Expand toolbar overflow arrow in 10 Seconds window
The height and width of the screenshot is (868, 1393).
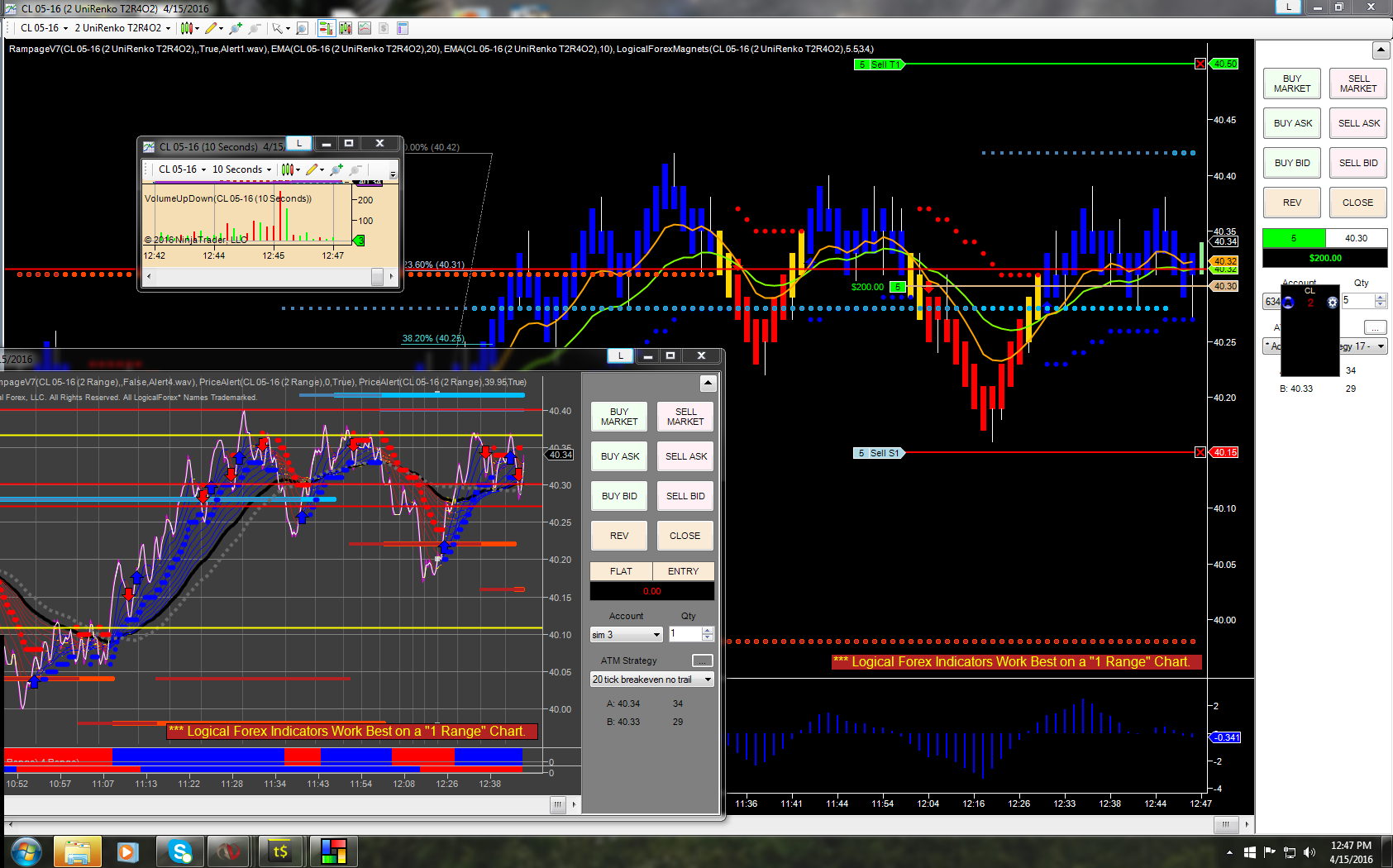tap(394, 174)
